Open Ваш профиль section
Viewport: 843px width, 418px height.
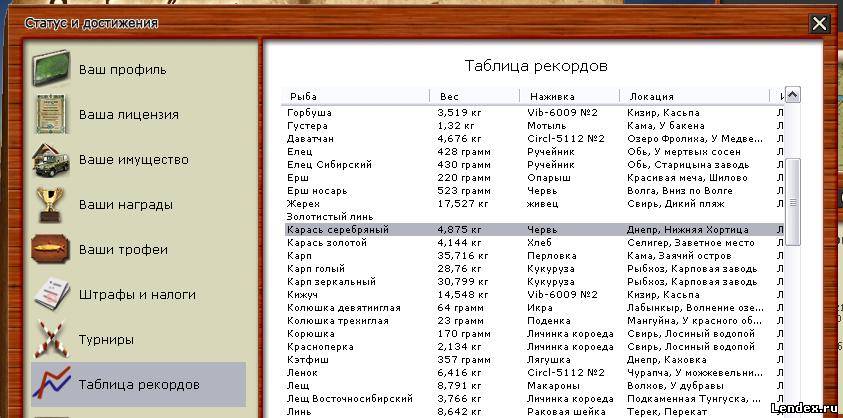123,70
